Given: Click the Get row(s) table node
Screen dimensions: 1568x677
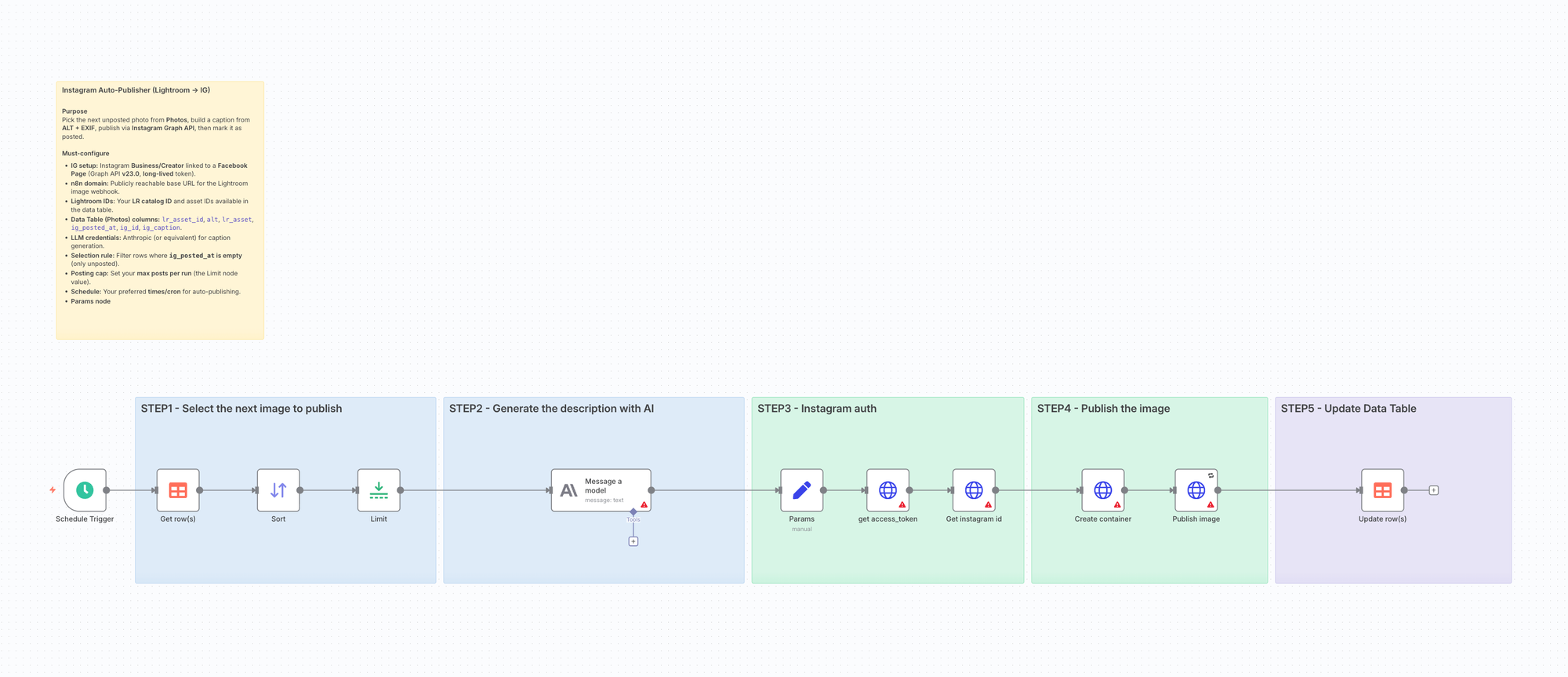Looking at the screenshot, I should click(178, 490).
